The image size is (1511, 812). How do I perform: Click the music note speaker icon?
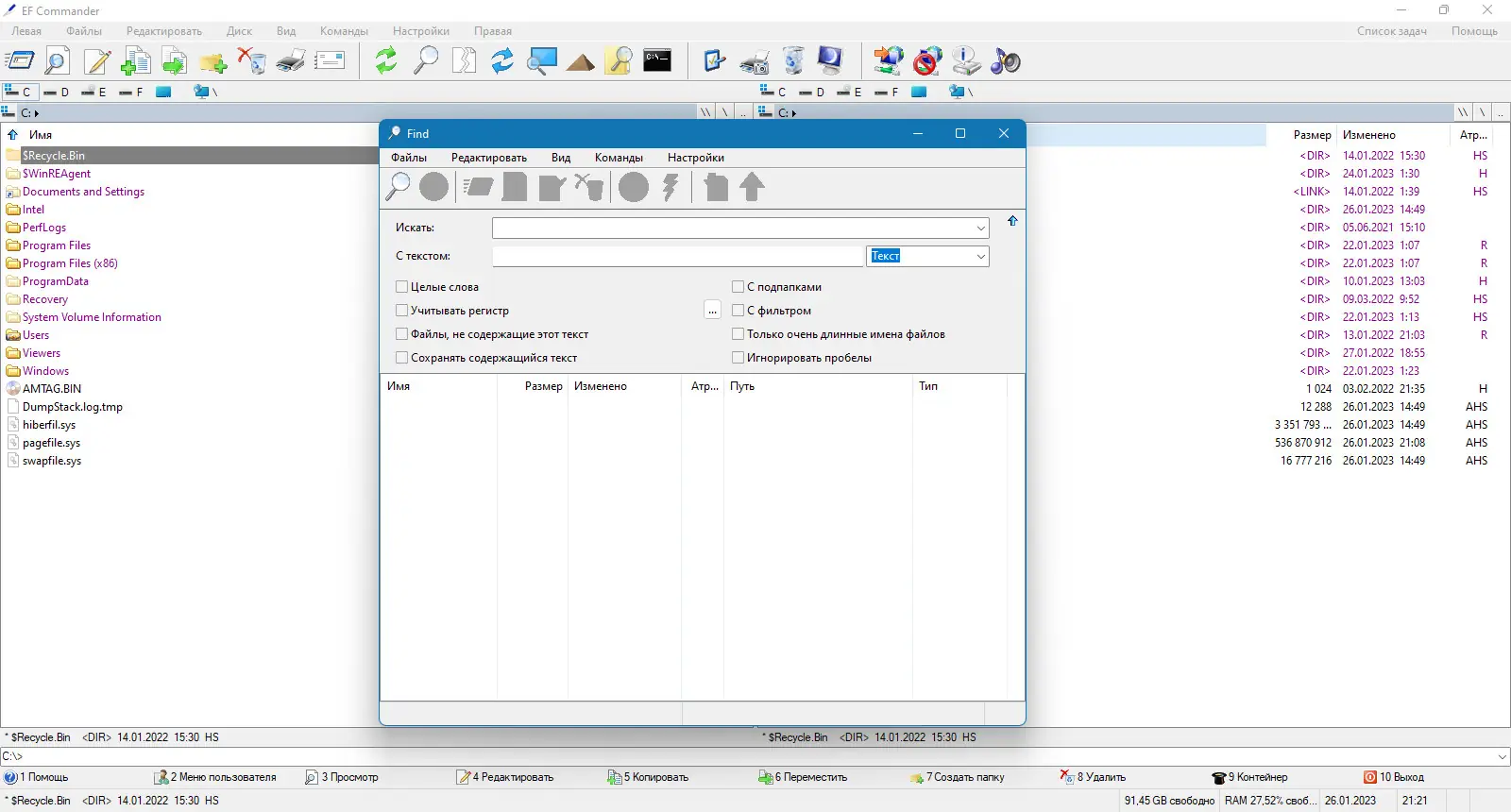click(1005, 61)
